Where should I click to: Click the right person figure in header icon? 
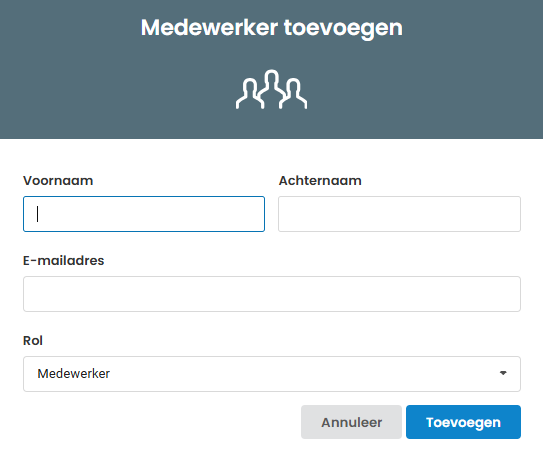294,94
